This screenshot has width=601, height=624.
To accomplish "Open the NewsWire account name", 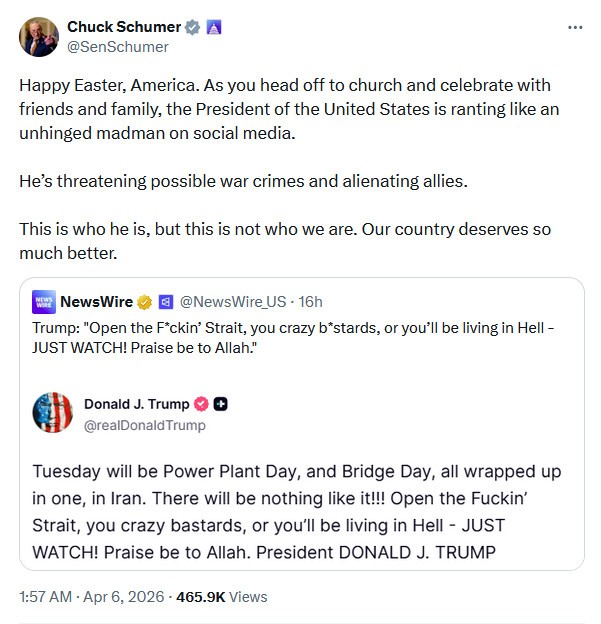I will (x=95, y=301).
